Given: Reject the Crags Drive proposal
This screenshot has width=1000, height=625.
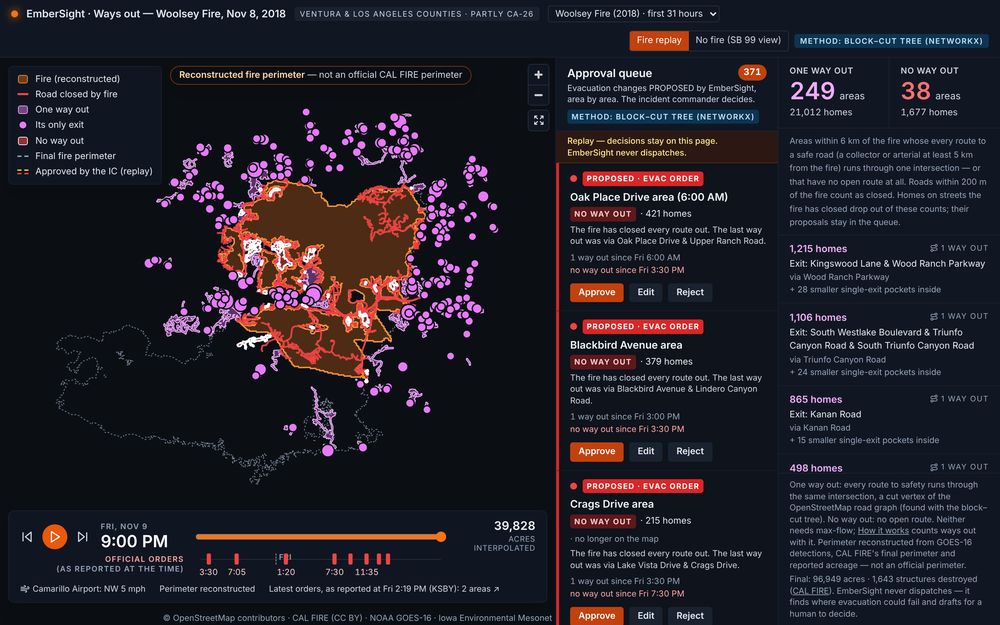Looking at the screenshot, I should click(689, 615).
